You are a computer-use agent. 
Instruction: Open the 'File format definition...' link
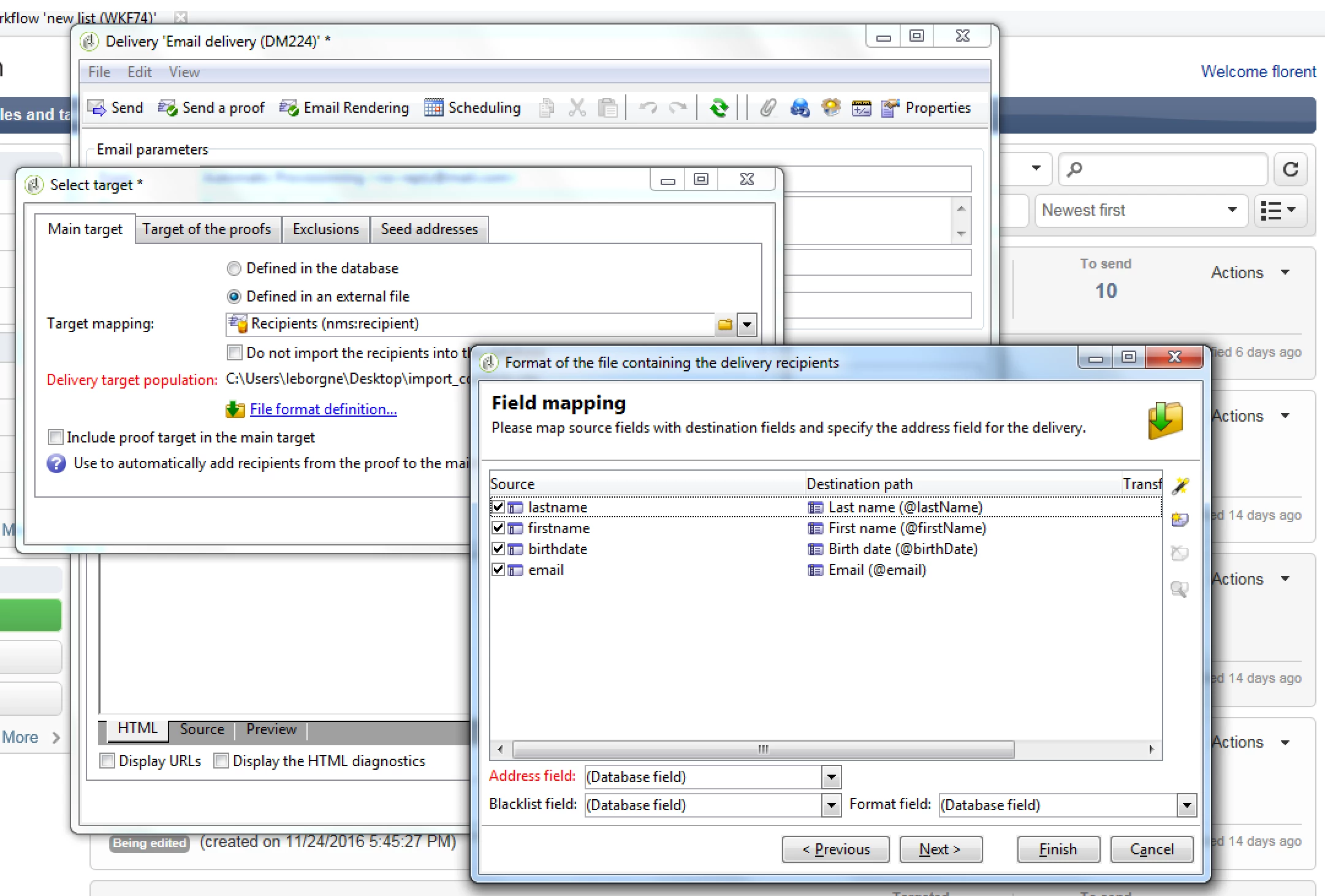point(323,409)
